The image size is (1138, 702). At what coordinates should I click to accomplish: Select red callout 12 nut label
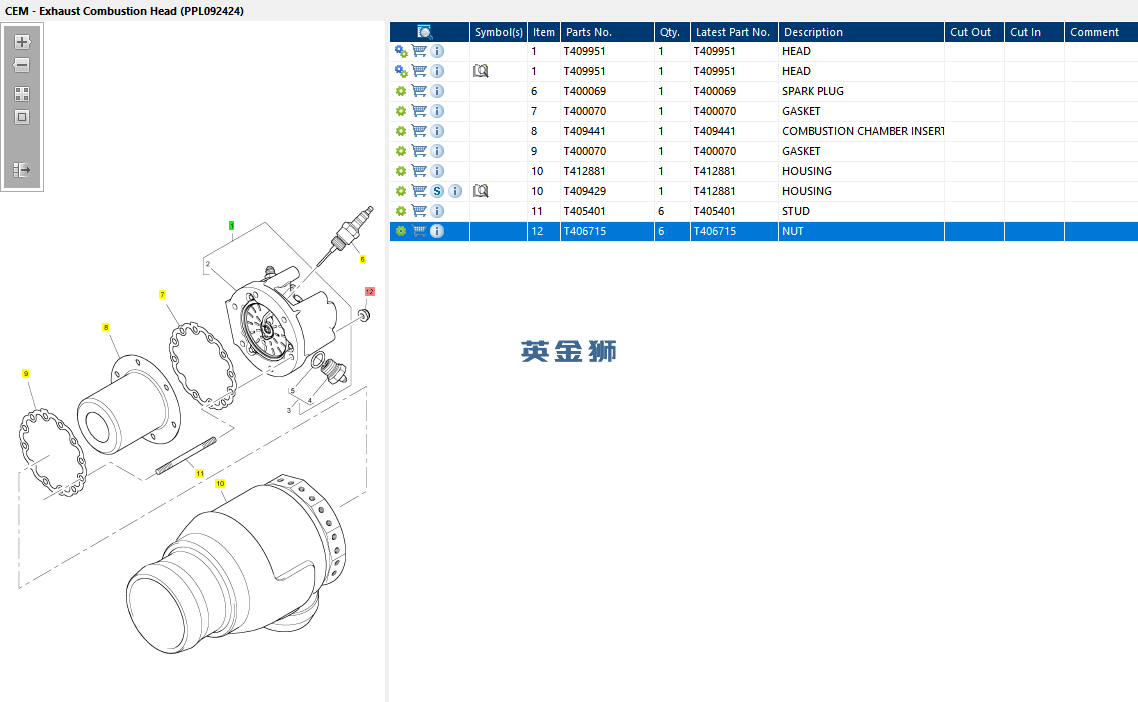click(x=369, y=291)
